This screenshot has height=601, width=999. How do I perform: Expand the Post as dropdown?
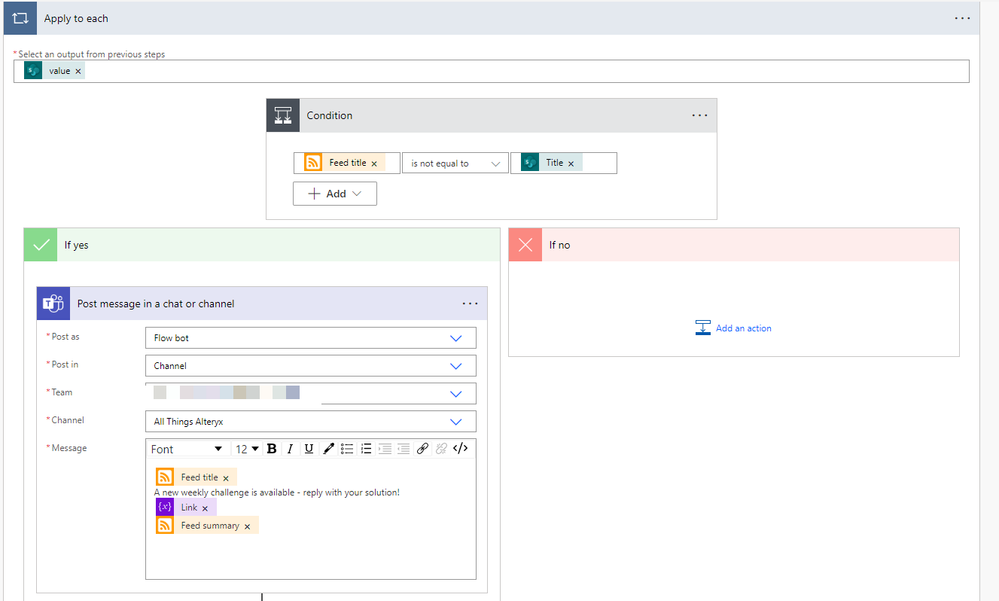pyautogui.click(x=456, y=338)
